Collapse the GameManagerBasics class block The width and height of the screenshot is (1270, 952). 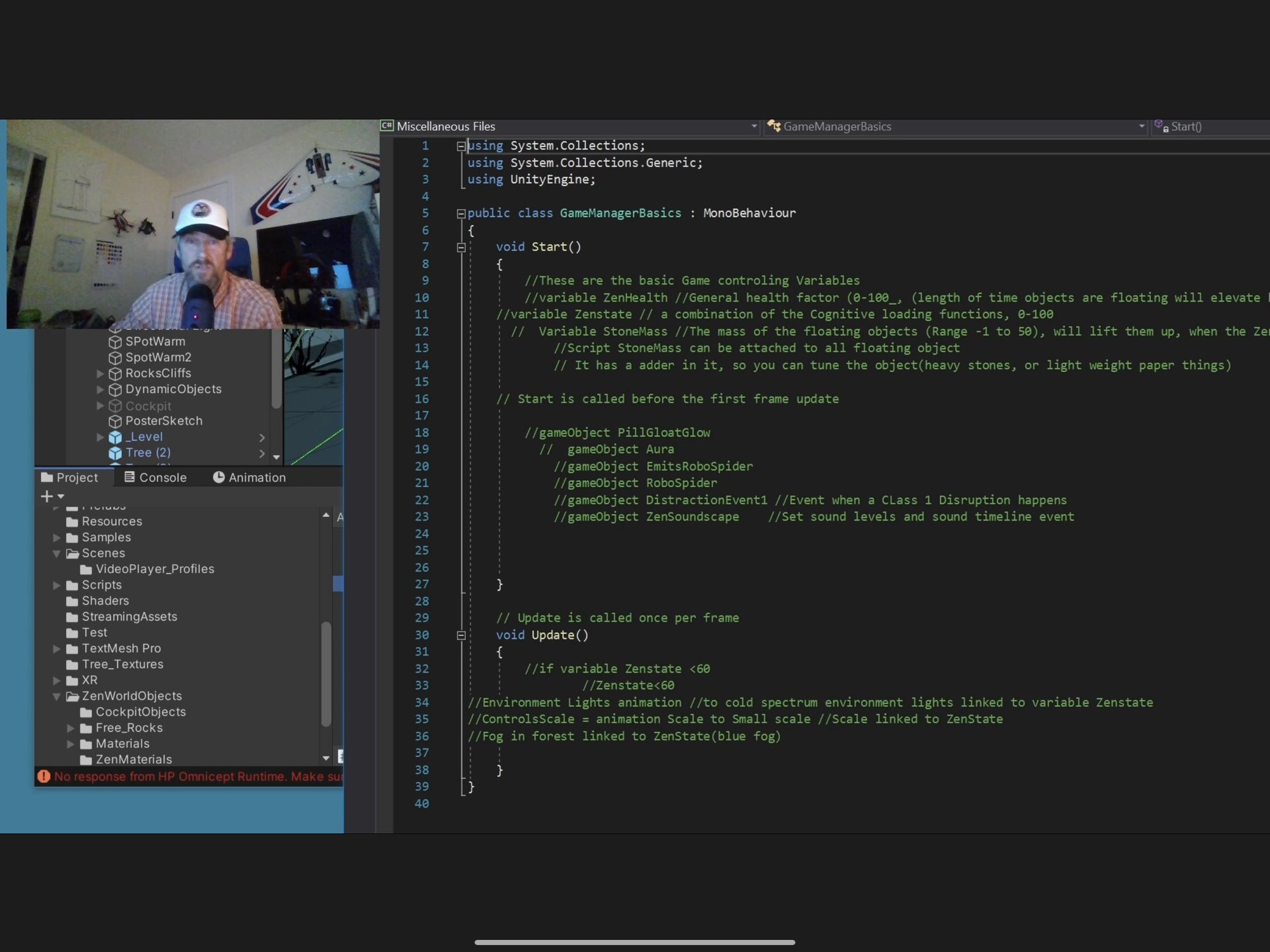(461, 213)
